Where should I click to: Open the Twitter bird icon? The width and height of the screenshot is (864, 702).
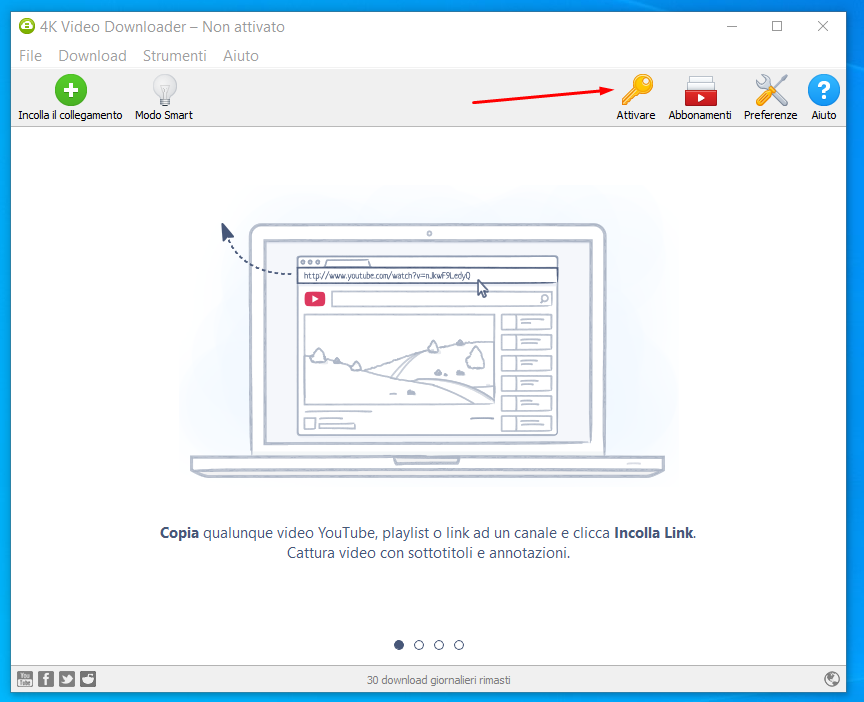(66, 678)
